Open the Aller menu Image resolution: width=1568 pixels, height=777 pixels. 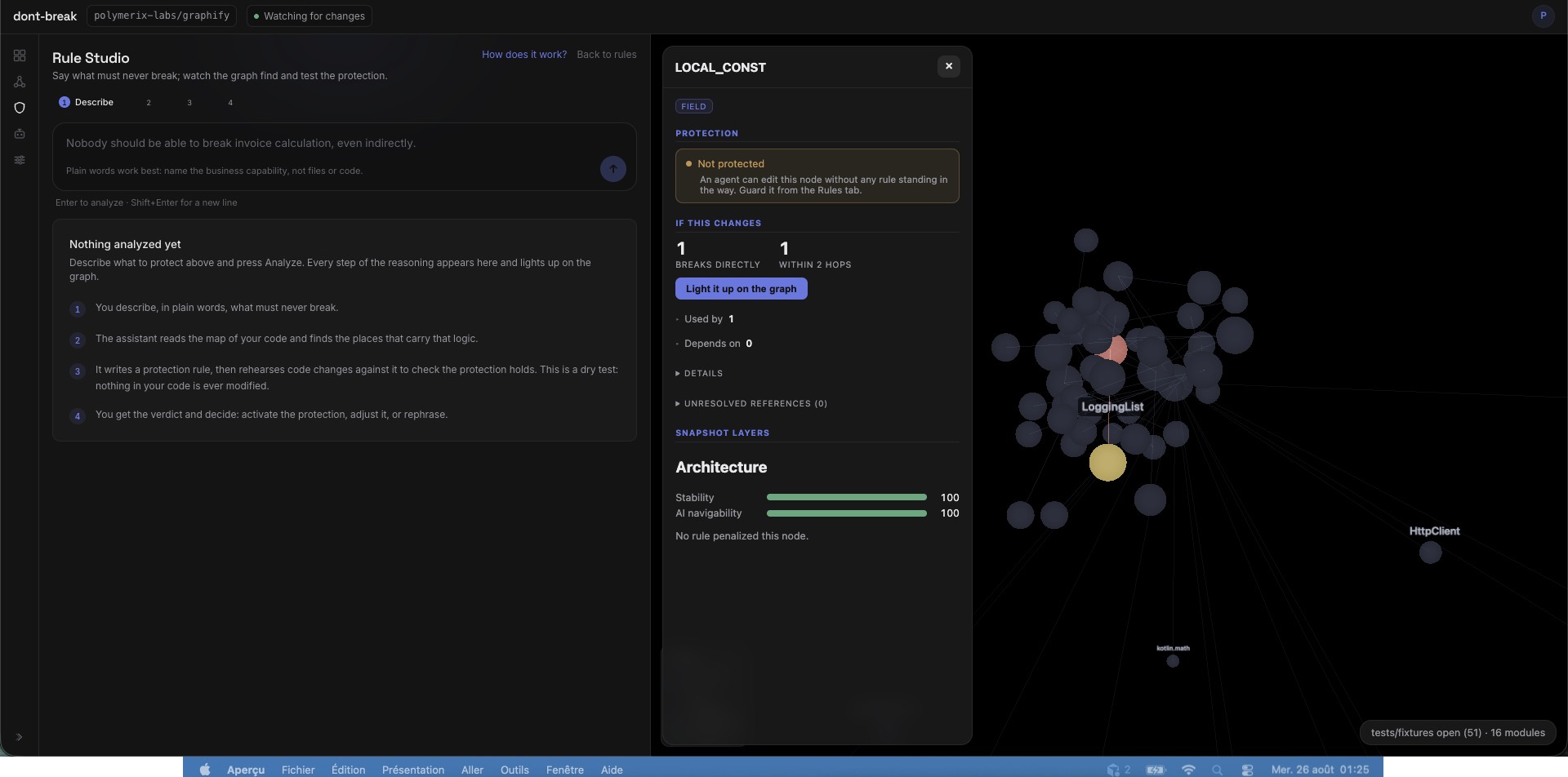[x=472, y=770]
